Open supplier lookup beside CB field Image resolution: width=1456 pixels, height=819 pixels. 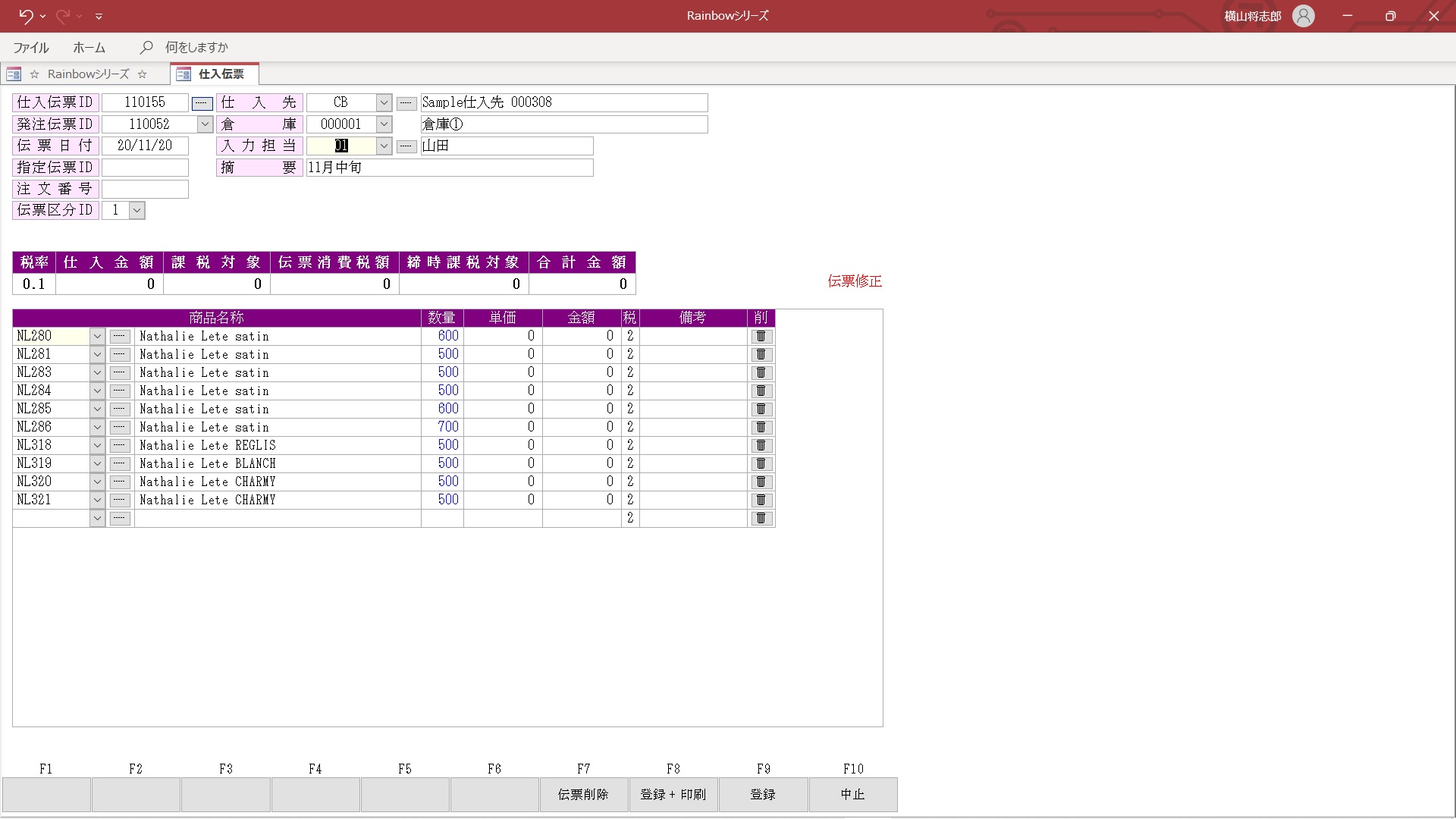tap(406, 103)
